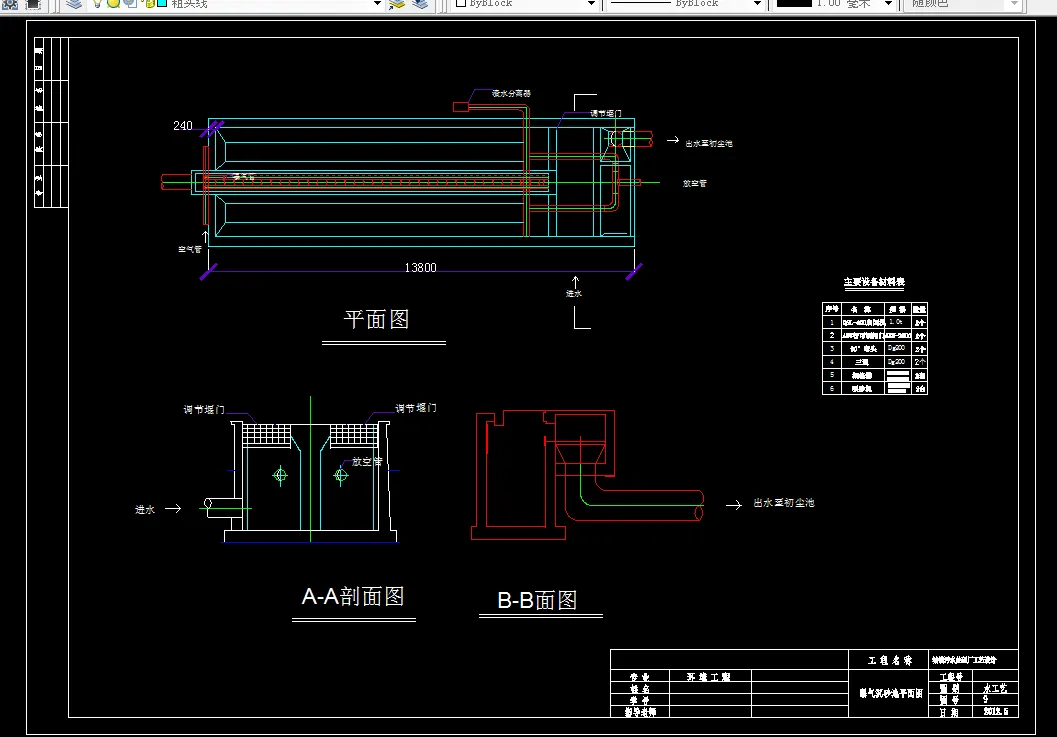Screen dimensions: 1057x737
Task: Select the A-A剖面图 title text
Action: coord(353,596)
